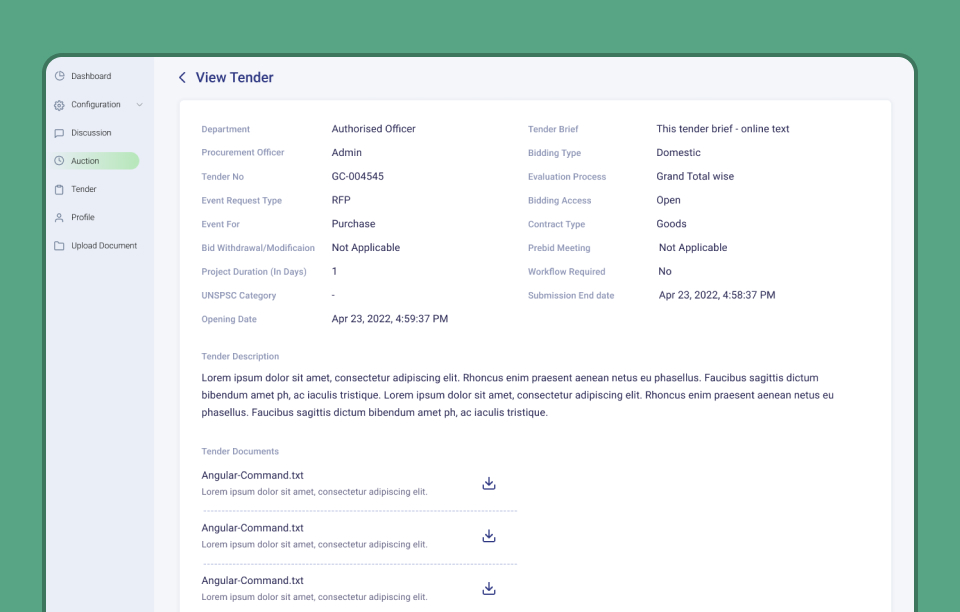960x612 pixels.
Task: Click the opening date Apr 23, 2022, 4:59:37 PM
Action: point(390,319)
